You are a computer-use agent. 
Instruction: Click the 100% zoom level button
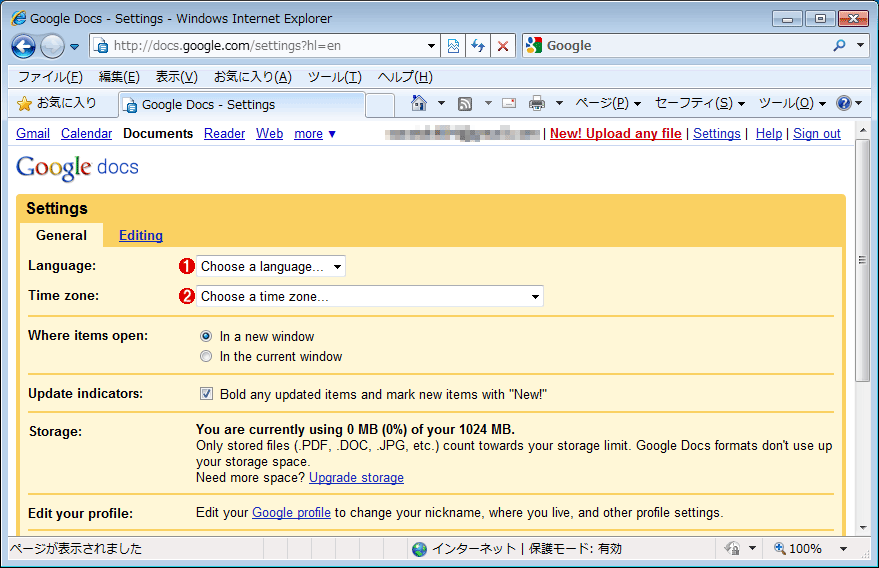tap(798, 548)
